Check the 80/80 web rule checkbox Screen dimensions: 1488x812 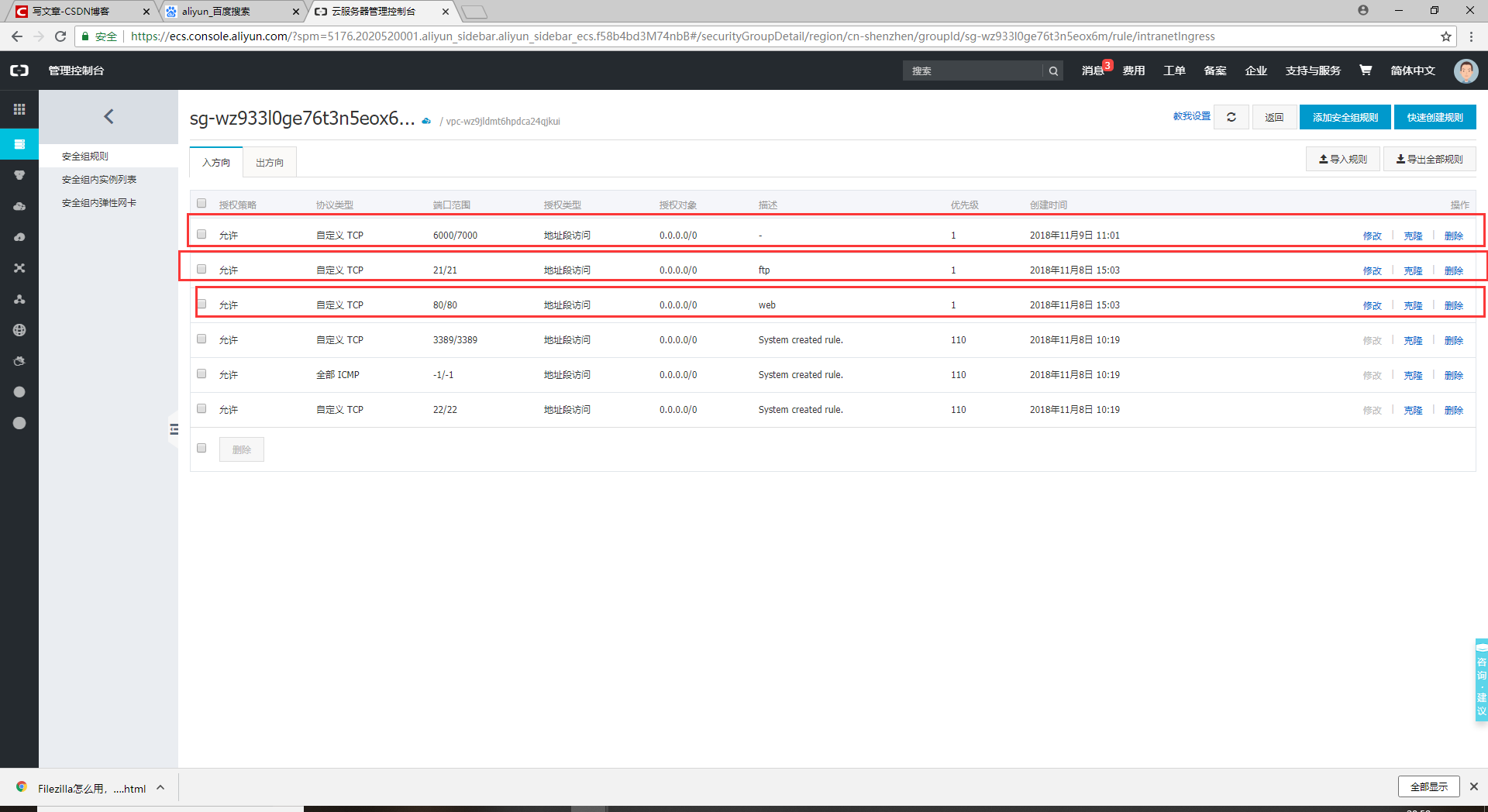pyautogui.click(x=201, y=304)
